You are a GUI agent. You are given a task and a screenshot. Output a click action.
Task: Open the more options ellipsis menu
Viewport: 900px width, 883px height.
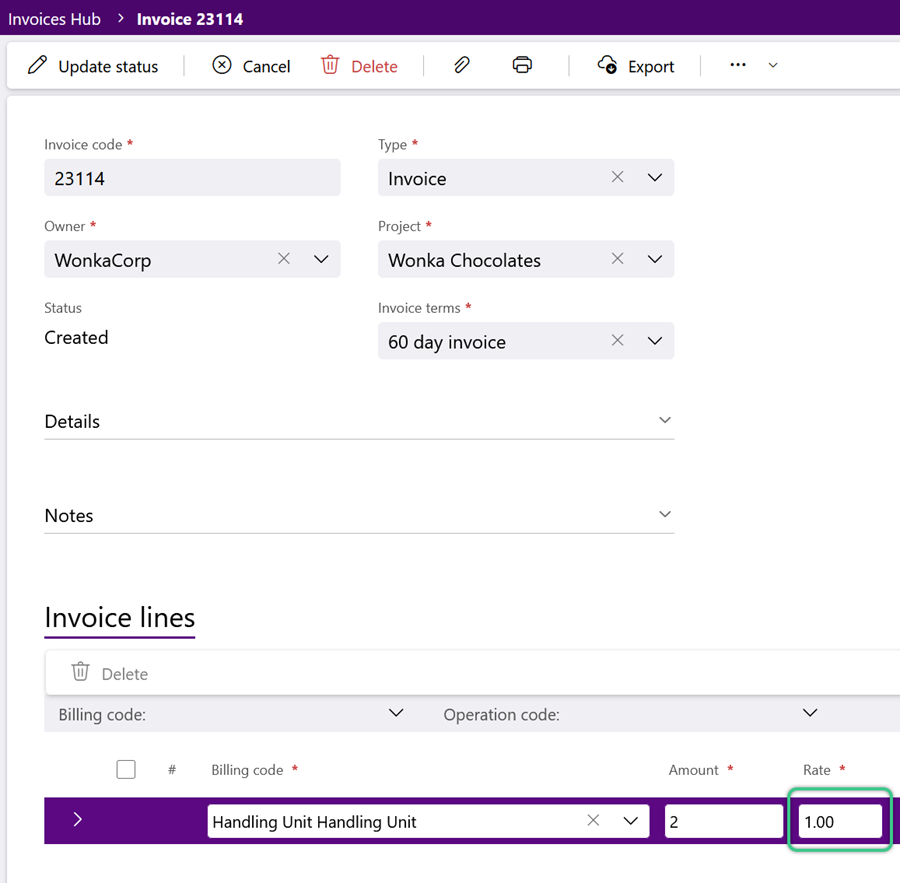(x=738, y=65)
